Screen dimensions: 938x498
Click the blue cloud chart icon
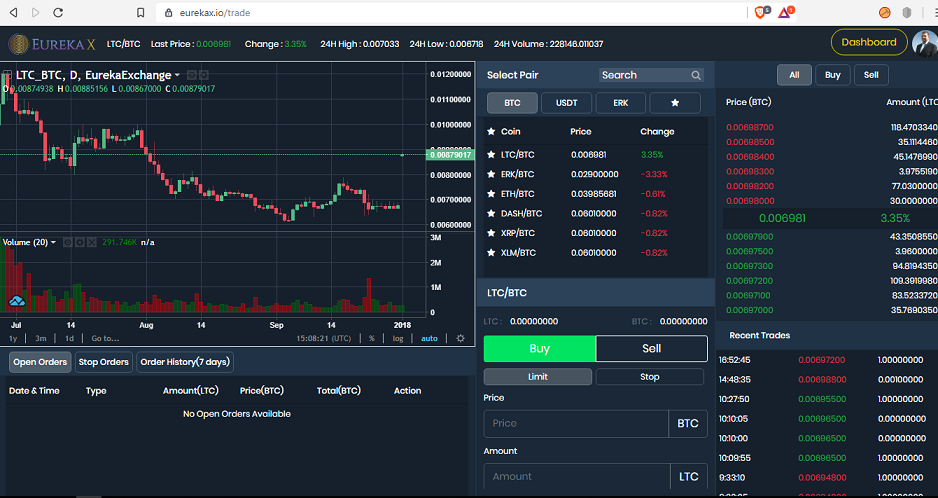(17, 301)
